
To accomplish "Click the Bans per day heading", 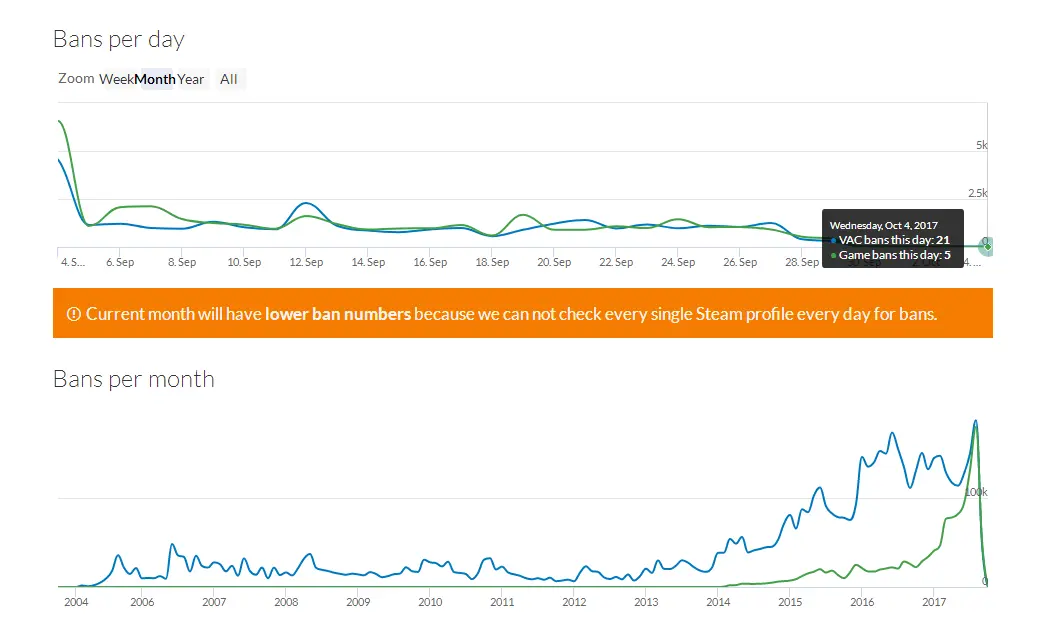I will click(x=118, y=39).
